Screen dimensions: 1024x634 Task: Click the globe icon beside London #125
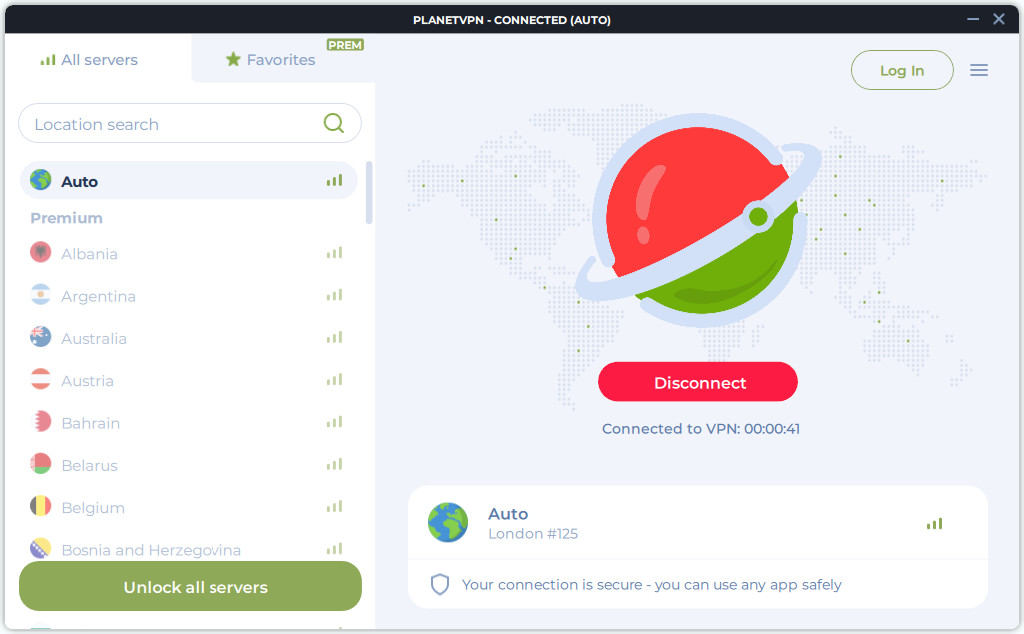448,523
